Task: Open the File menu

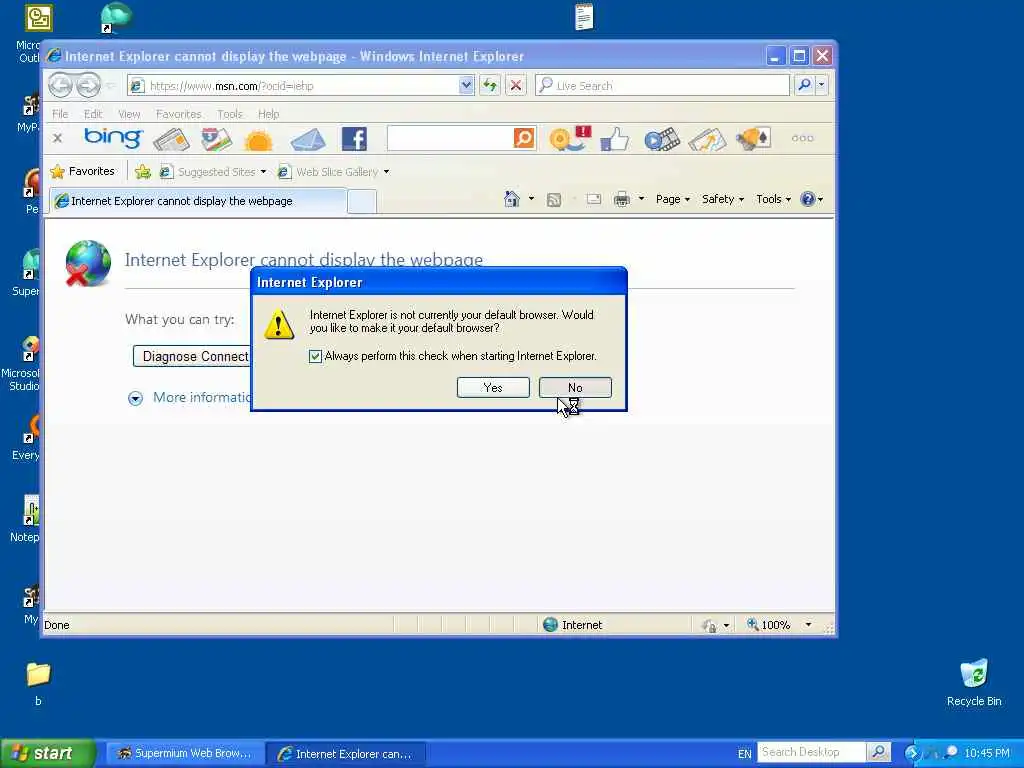Action: tap(60, 114)
